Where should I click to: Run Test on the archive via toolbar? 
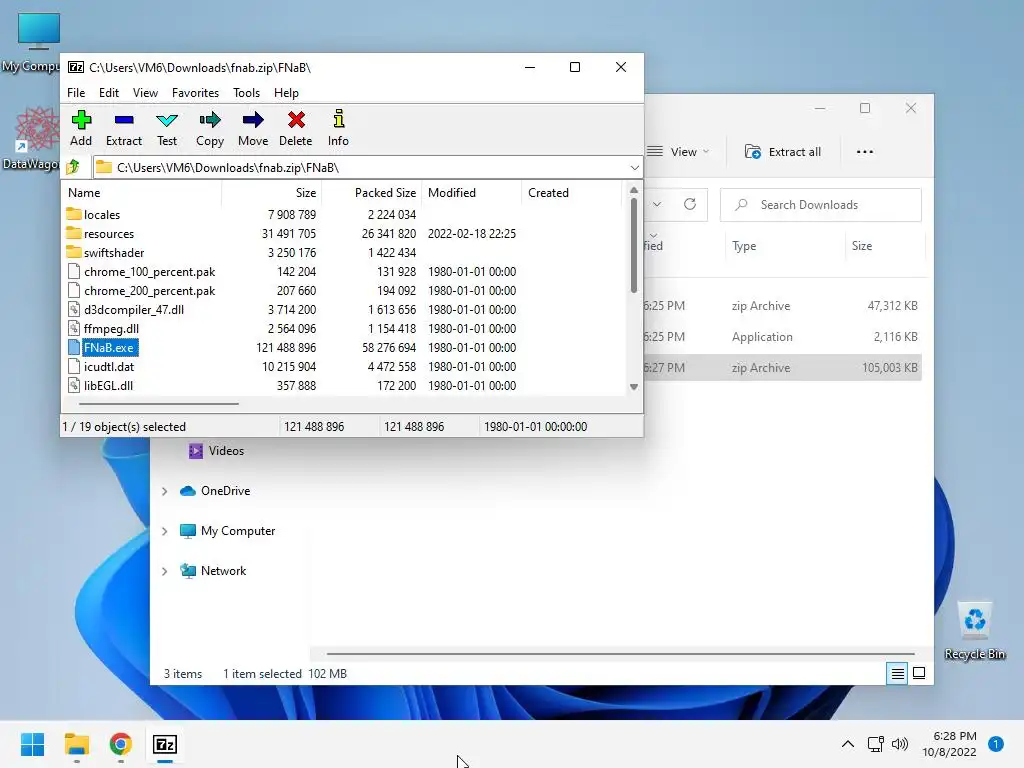tap(167, 128)
